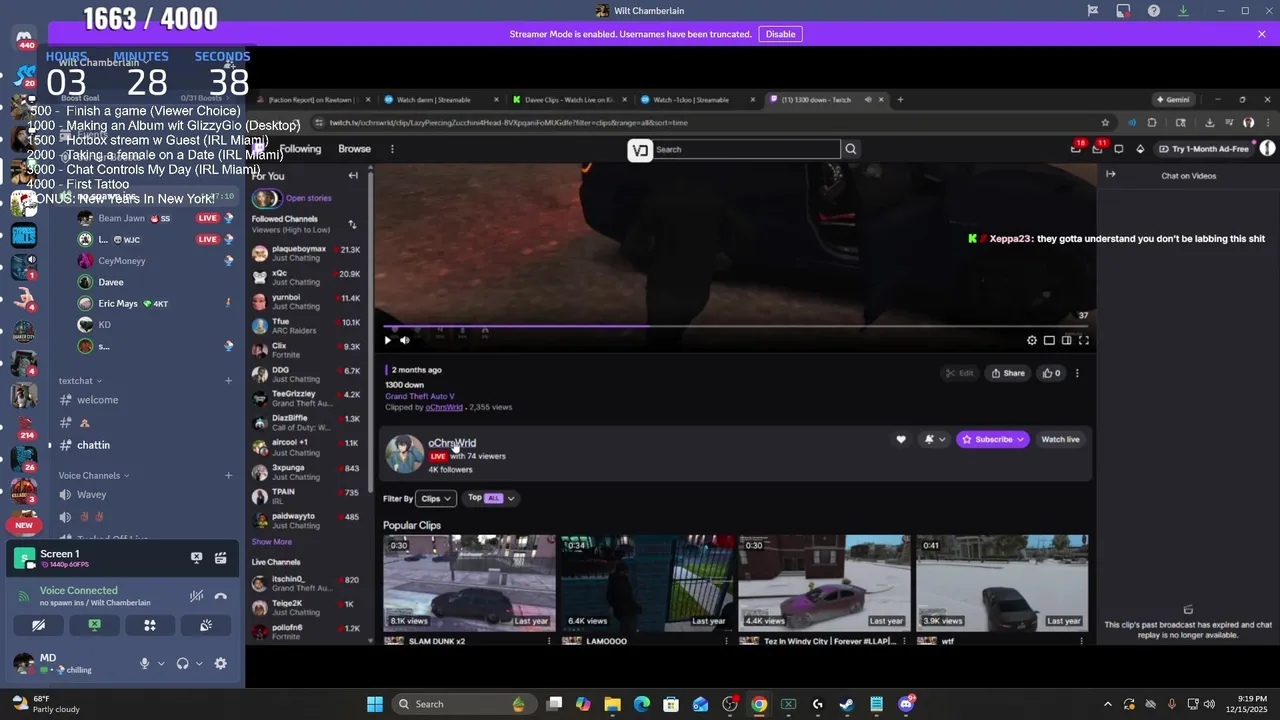Mute the Discord microphone
Image resolution: width=1280 pixels, height=720 pixels.
tap(145, 663)
